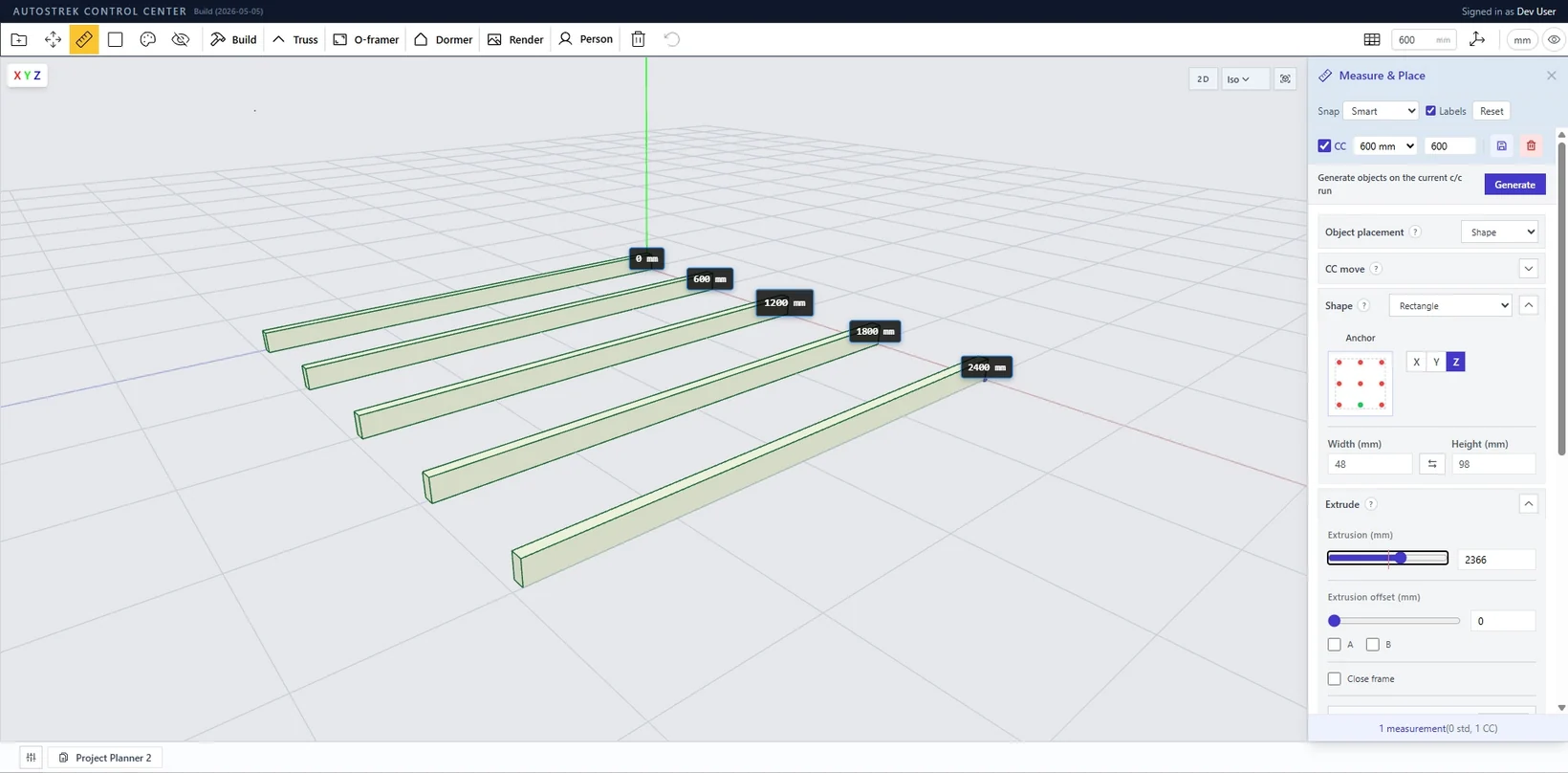The height and width of the screenshot is (773, 1568).
Task: Open the Person tool
Action: [x=585, y=39]
